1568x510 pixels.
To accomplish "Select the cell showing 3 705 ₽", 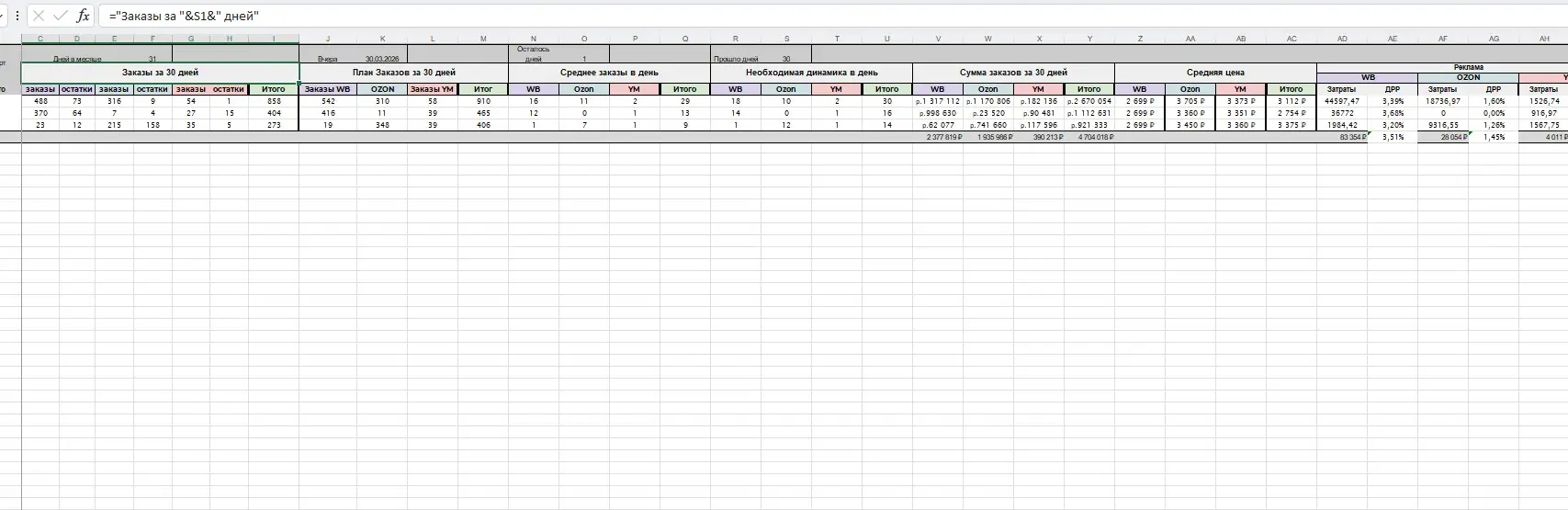I will coord(1190,101).
